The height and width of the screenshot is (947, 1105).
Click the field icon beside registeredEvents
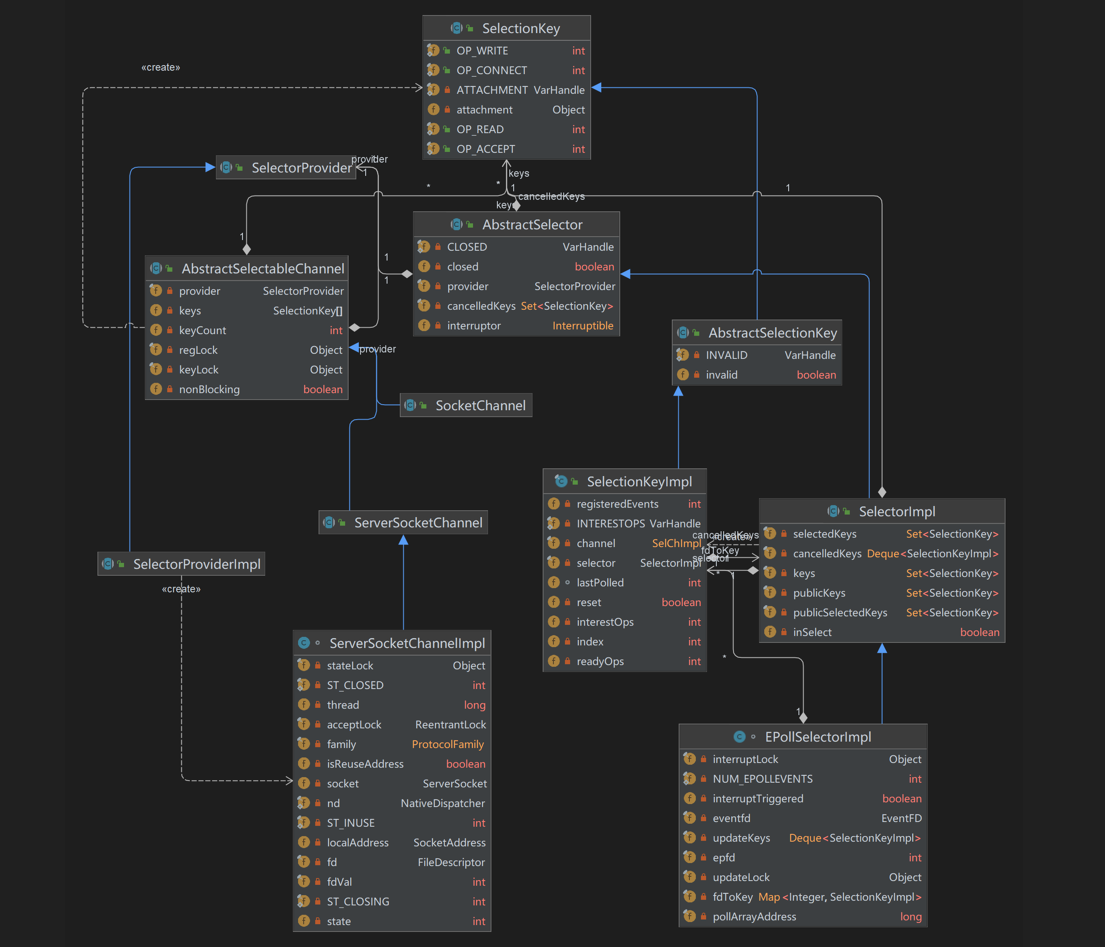554,505
